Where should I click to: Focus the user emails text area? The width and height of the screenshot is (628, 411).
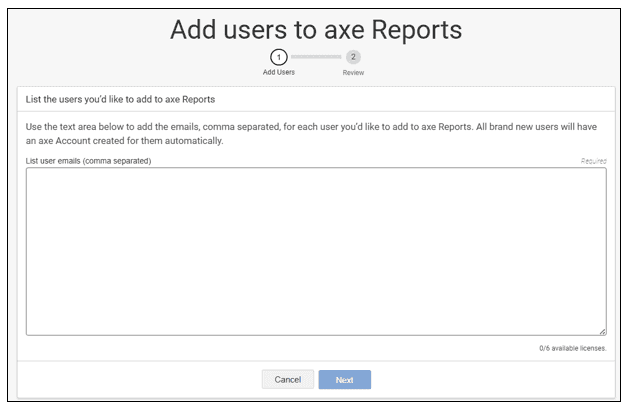tap(316, 251)
